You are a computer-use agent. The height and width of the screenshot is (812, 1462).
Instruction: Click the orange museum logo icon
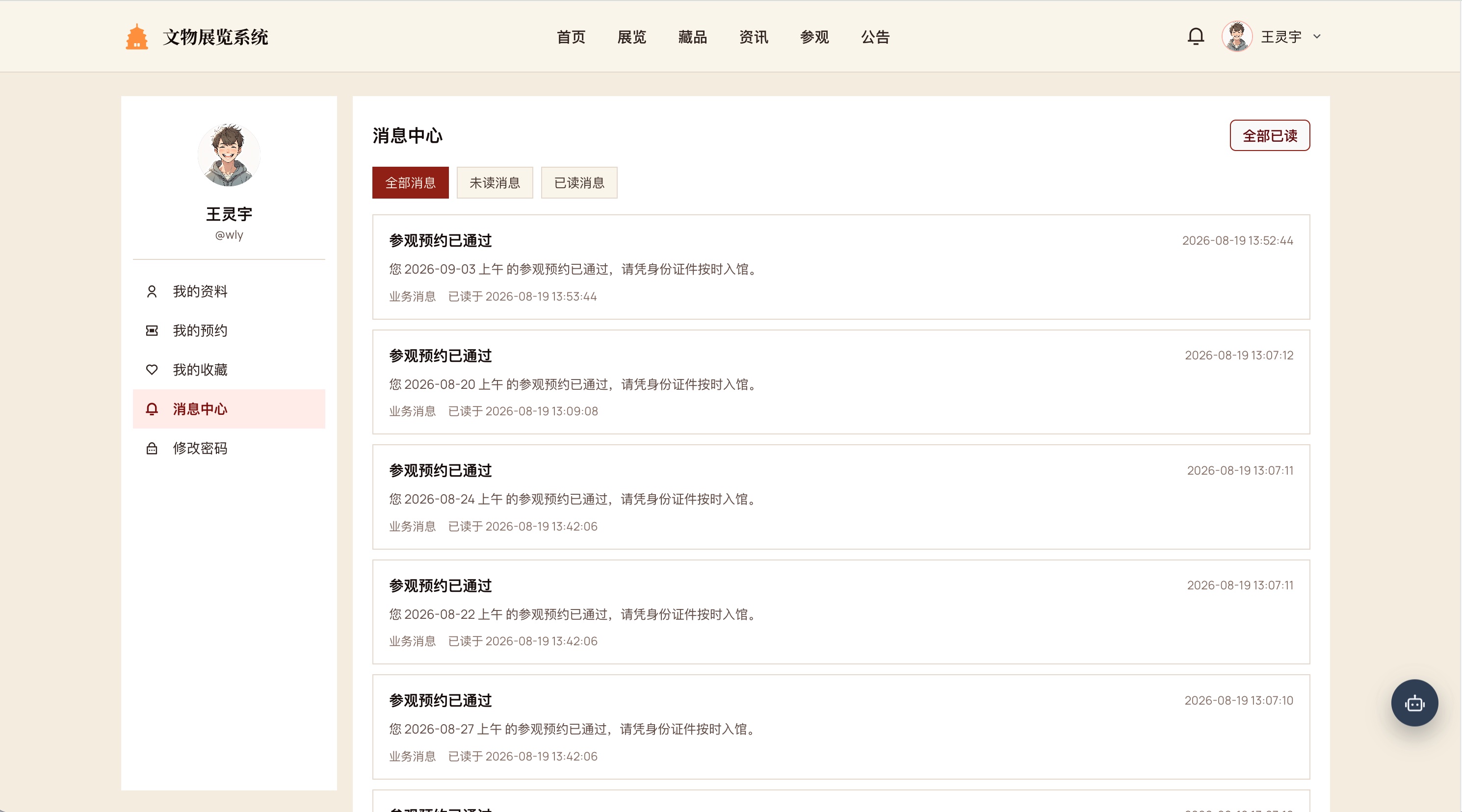pyautogui.click(x=137, y=37)
